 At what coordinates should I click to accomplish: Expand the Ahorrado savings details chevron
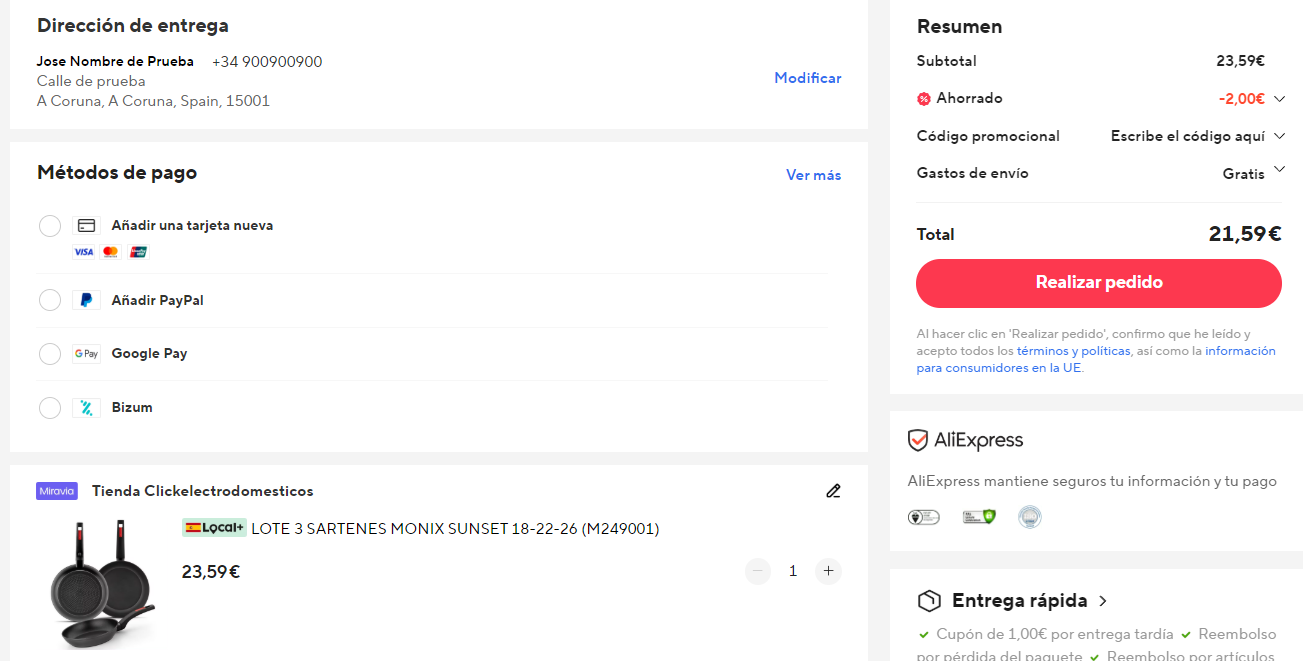click(x=1279, y=99)
